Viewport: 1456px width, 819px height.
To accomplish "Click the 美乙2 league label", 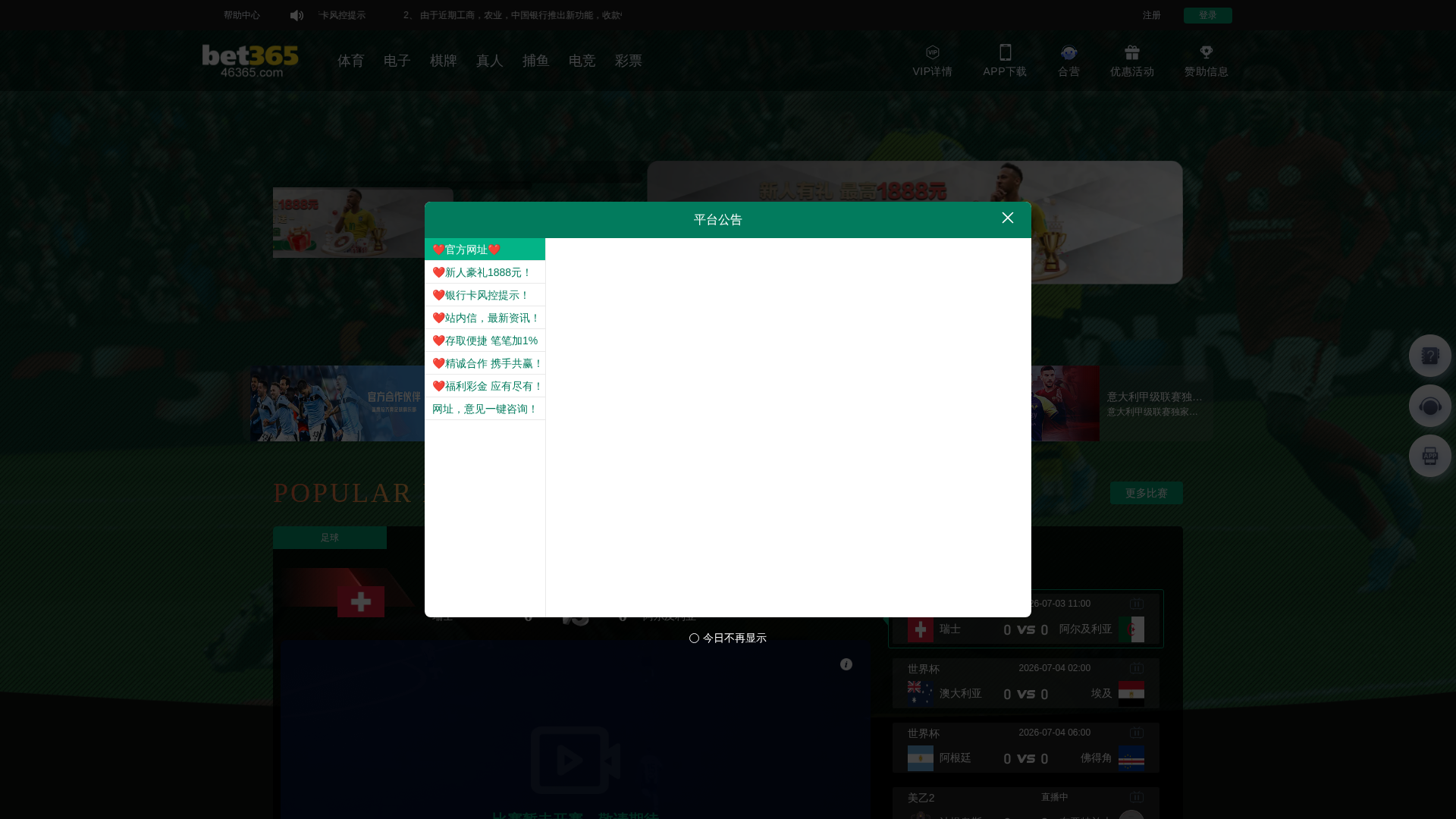I will pos(921,798).
